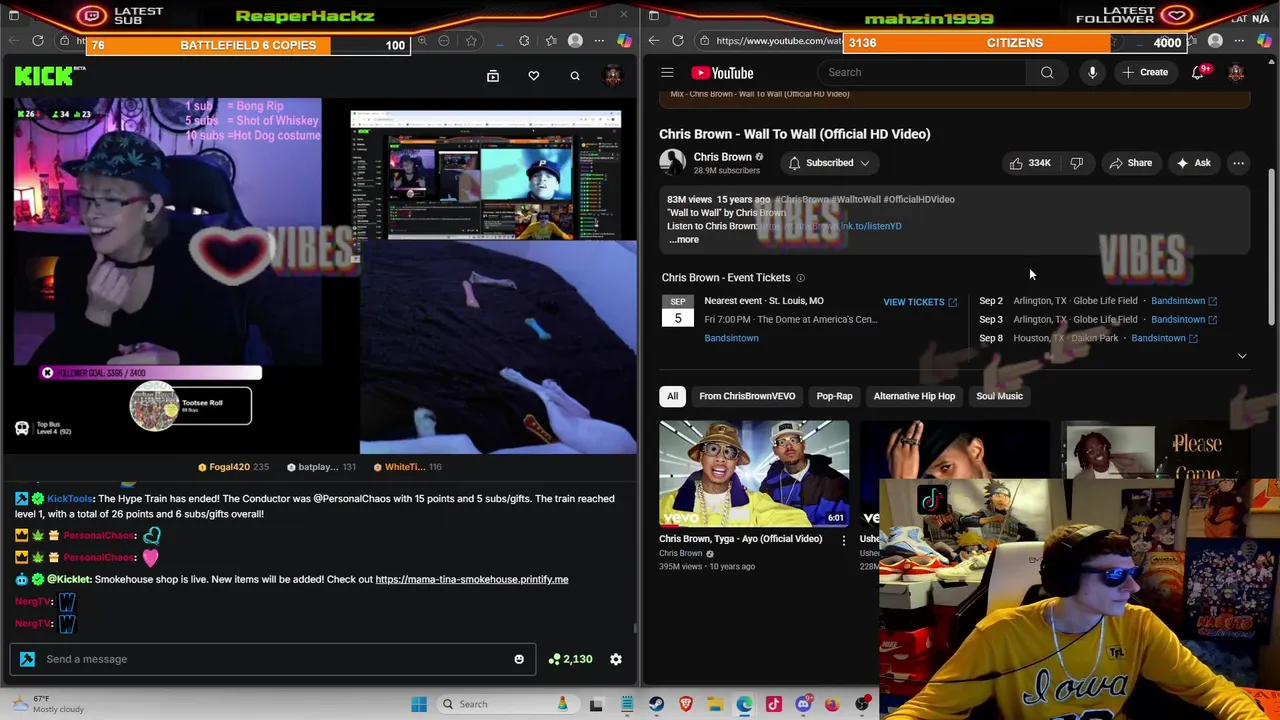
Task: Open extensions in the Kick browser window
Action: pos(524,41)
